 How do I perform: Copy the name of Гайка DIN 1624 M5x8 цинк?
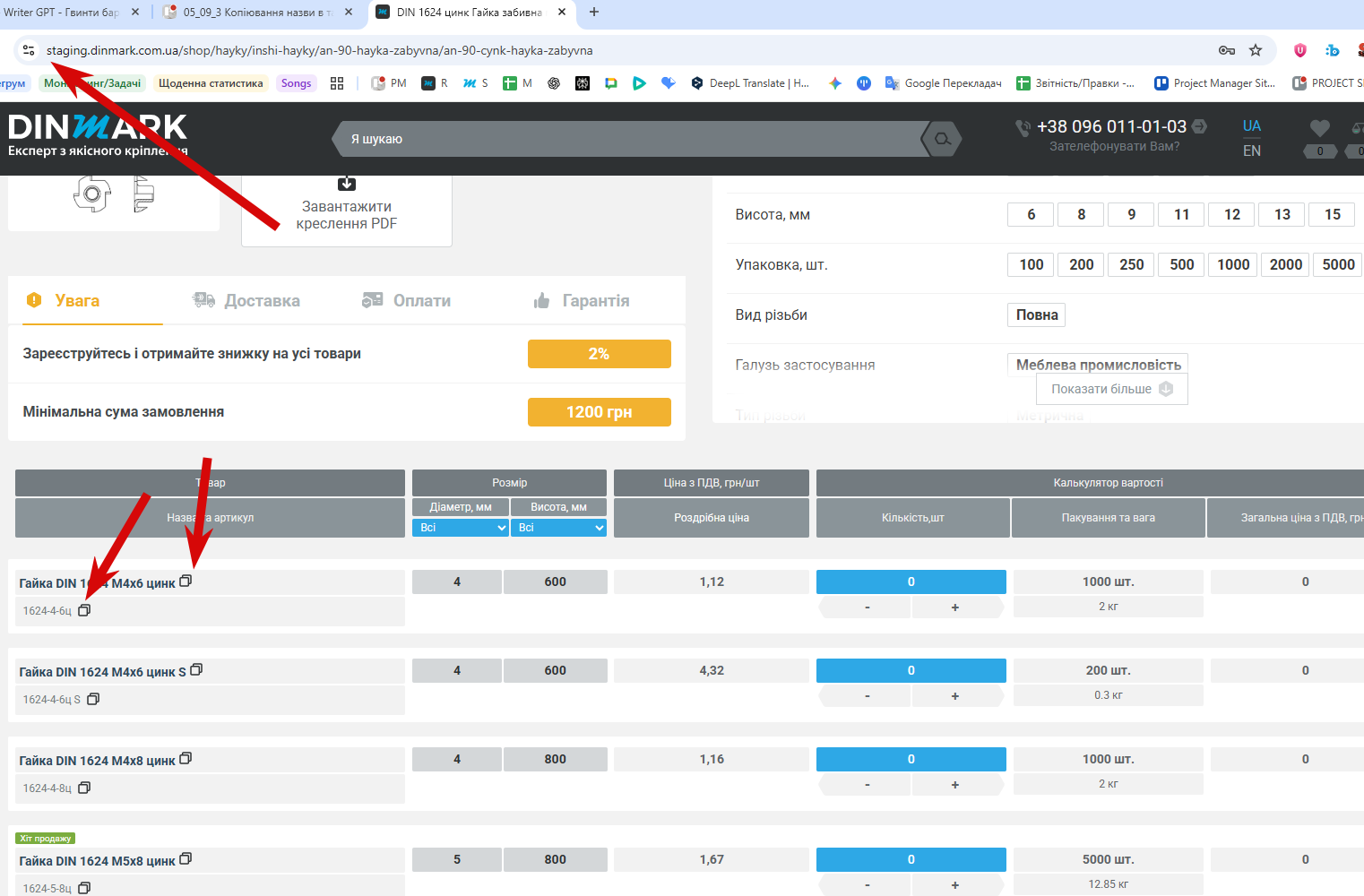186,858
